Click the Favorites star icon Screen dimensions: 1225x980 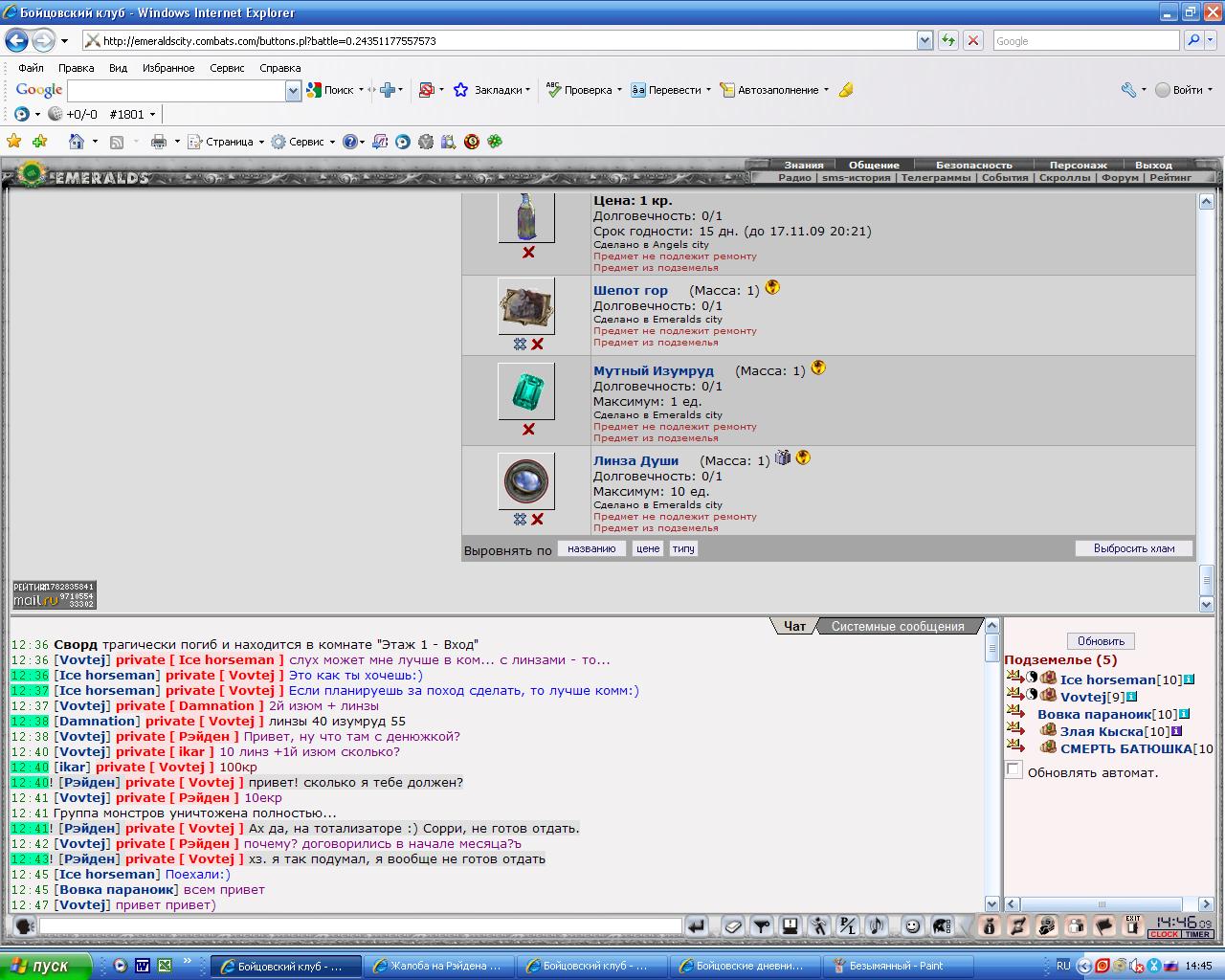click(14, 142)
